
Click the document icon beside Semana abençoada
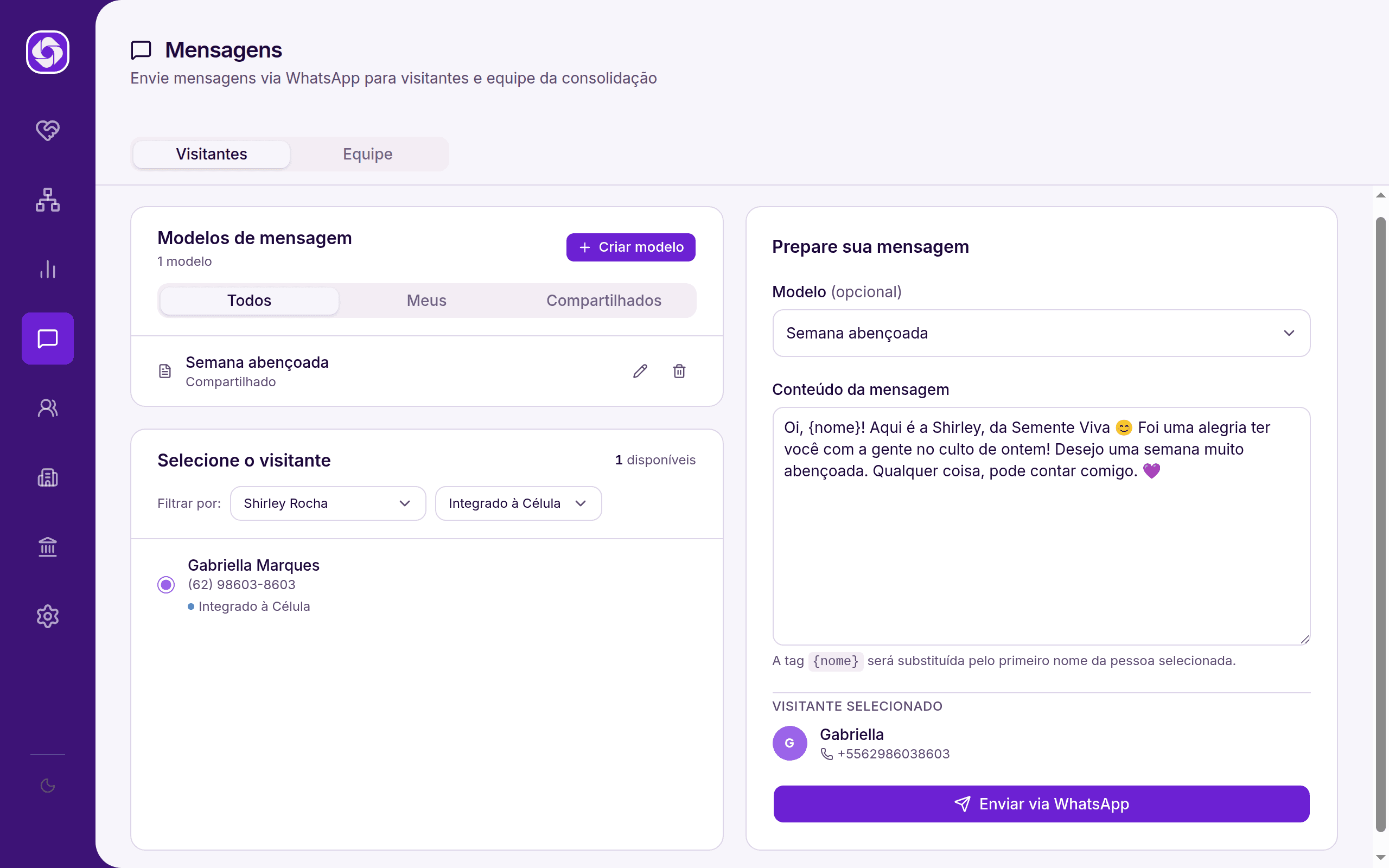165,372
